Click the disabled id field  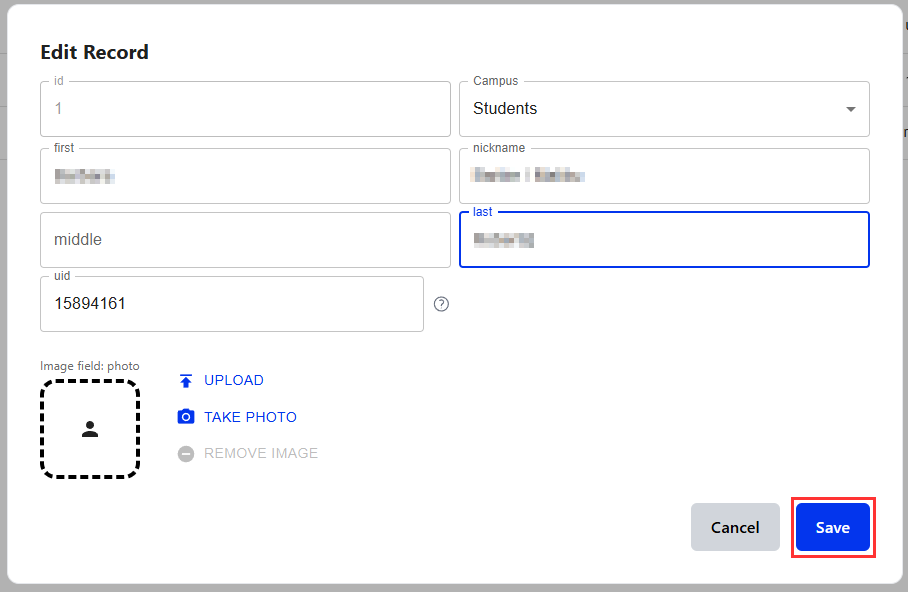245,109
